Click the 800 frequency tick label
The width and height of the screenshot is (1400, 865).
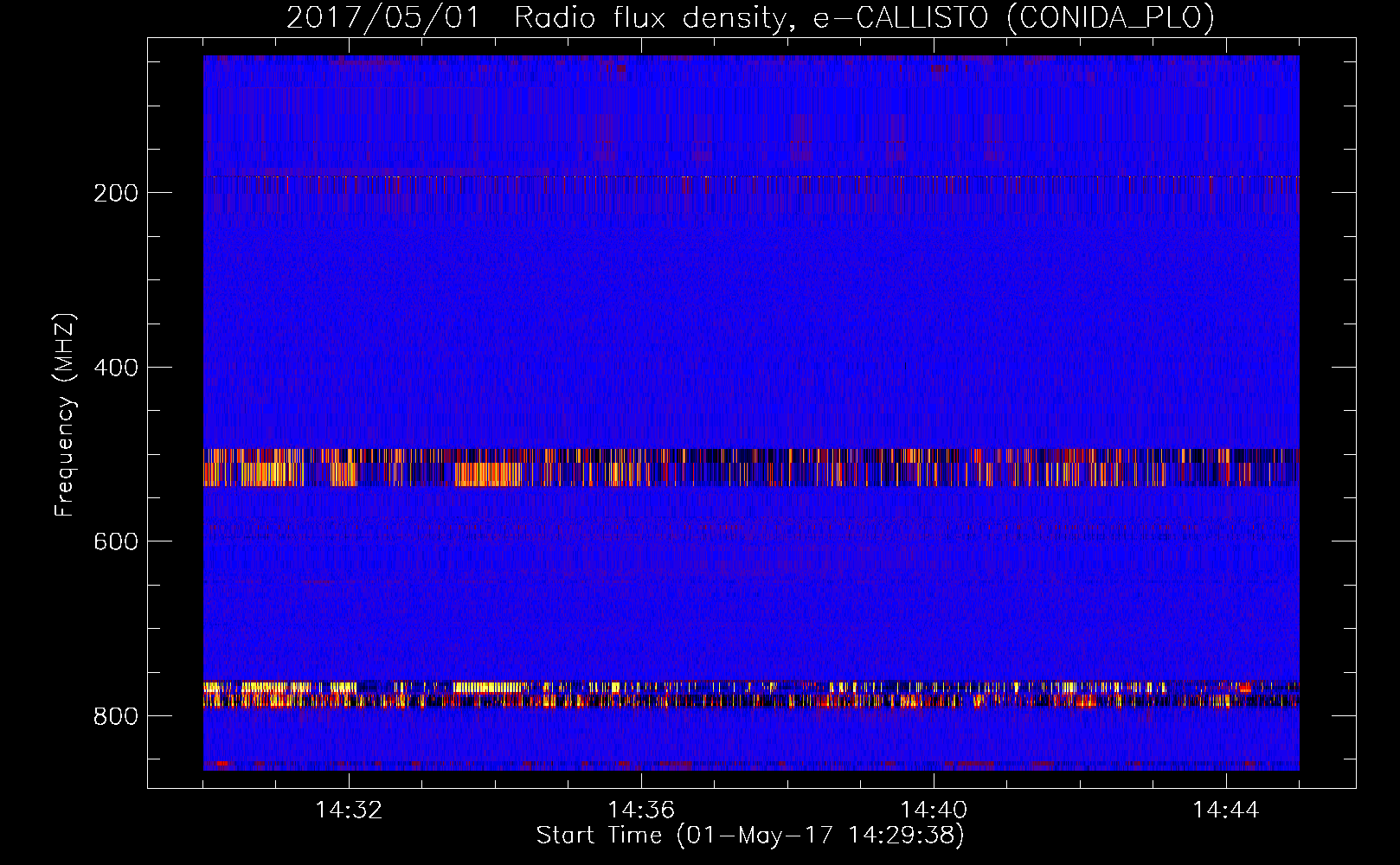(116, 716)
